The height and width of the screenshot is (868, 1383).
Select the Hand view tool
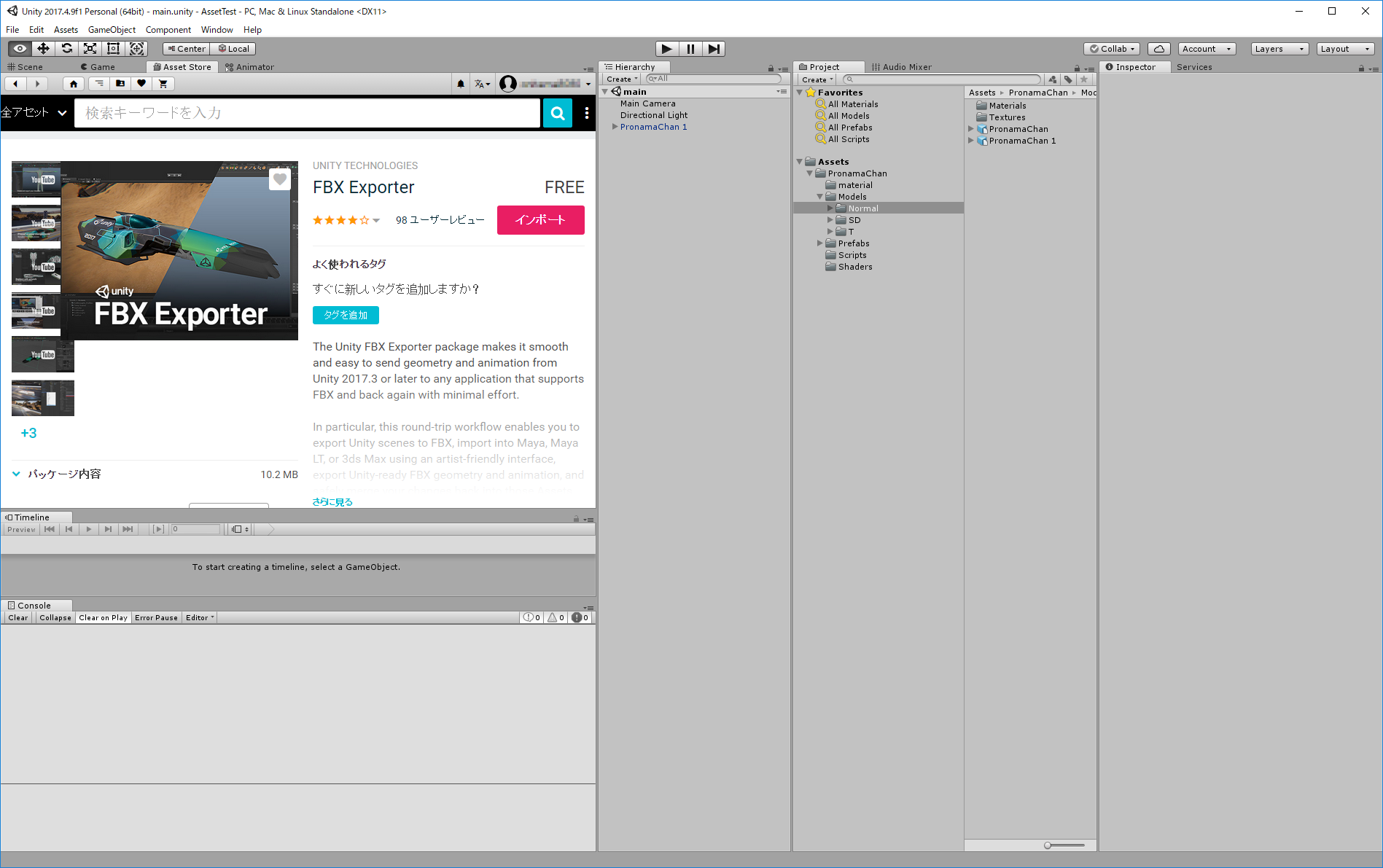20,49
